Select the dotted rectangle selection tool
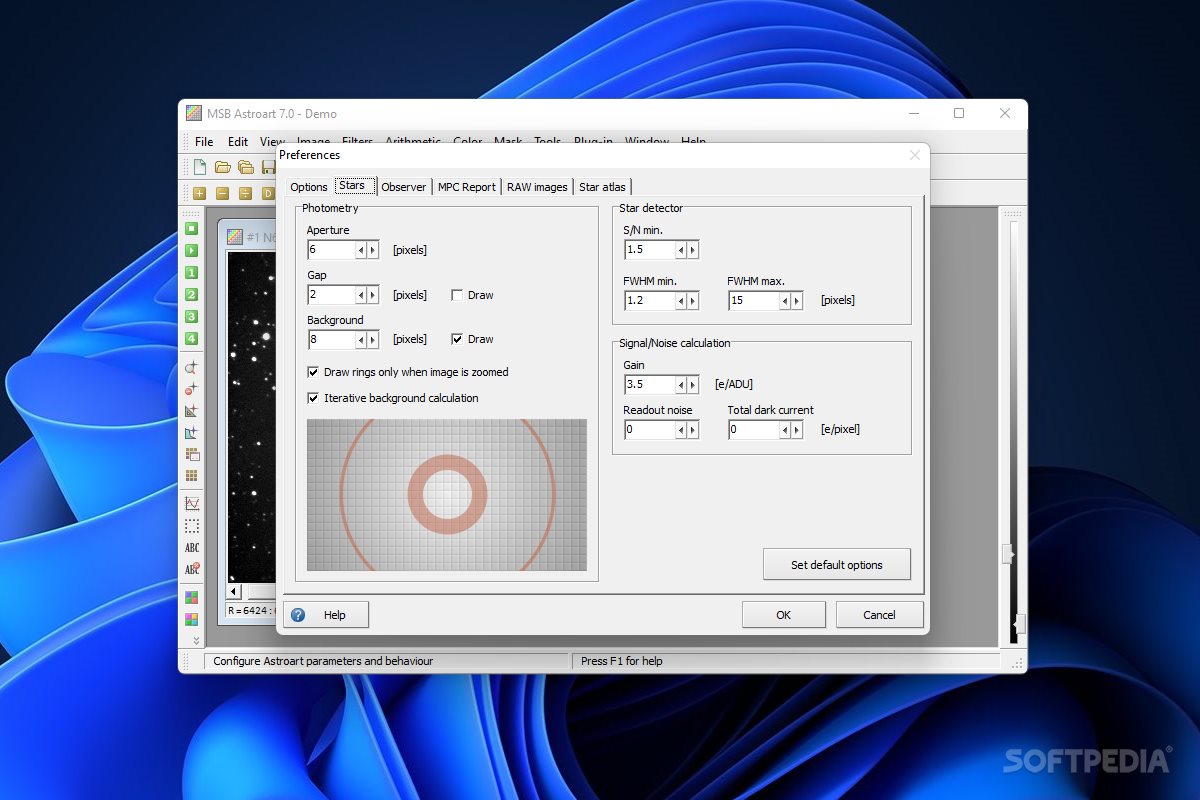The image size is (1200, 800). coord(191,526)
